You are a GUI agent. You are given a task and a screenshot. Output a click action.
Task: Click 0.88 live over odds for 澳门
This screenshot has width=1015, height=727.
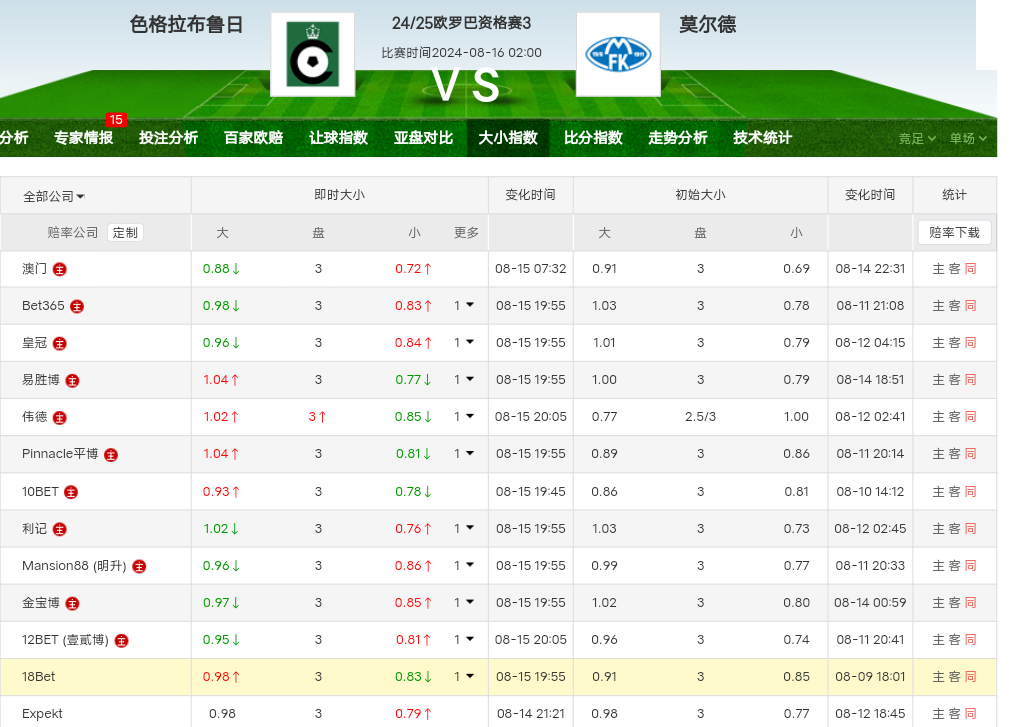221,269
